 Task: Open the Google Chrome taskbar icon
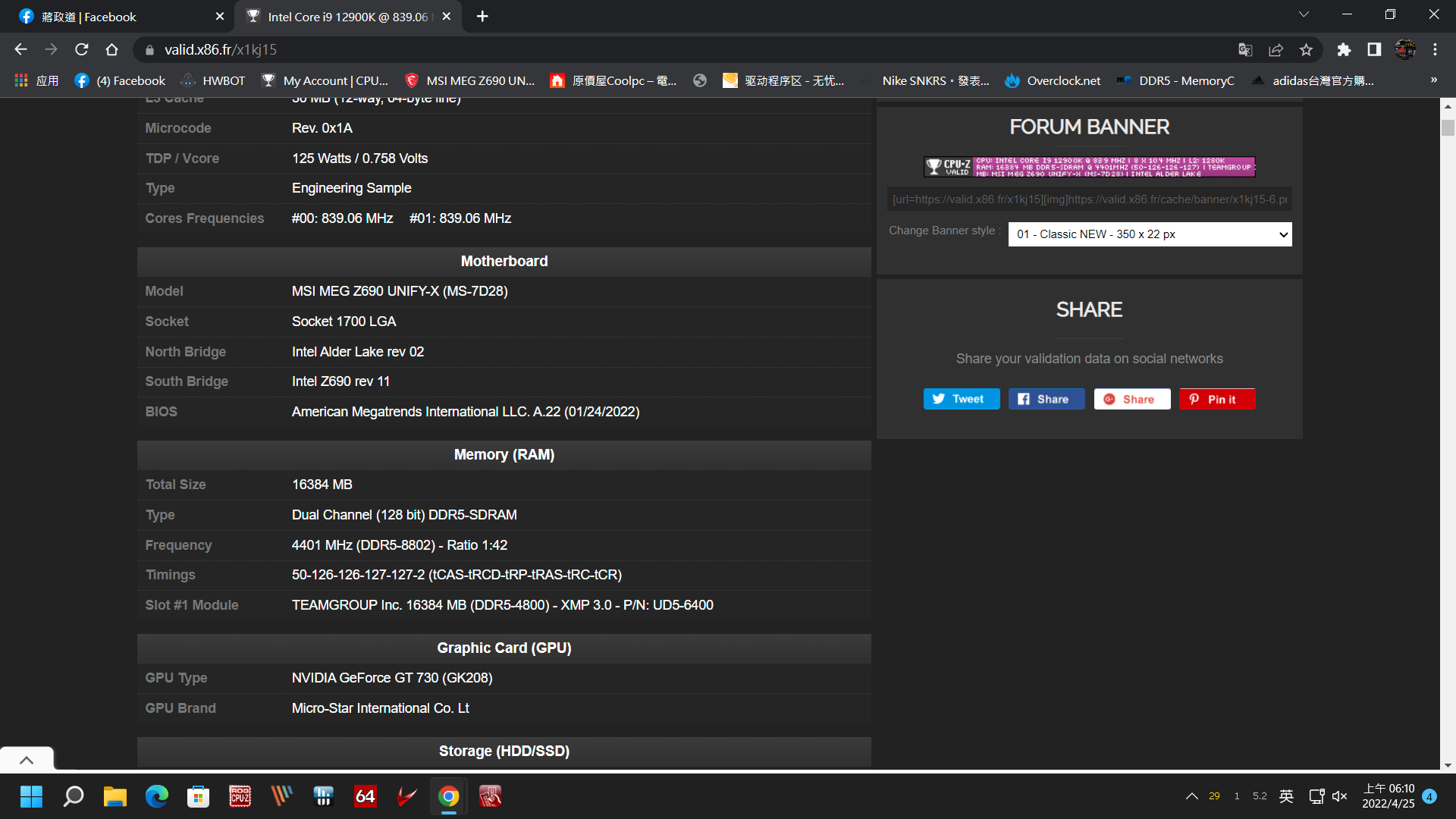pos(449,796)
